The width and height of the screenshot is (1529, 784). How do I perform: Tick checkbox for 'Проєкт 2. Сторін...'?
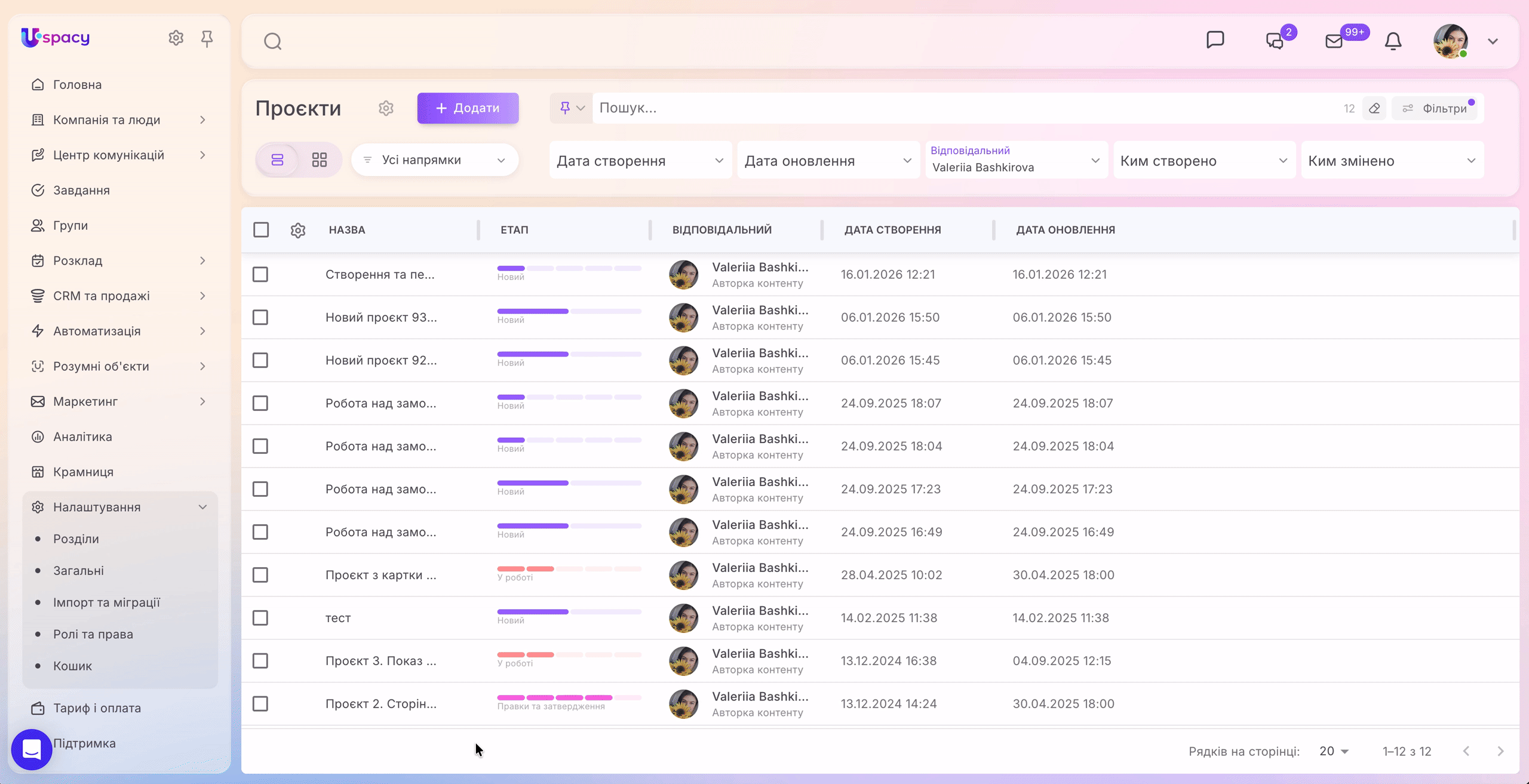[260, 704]
